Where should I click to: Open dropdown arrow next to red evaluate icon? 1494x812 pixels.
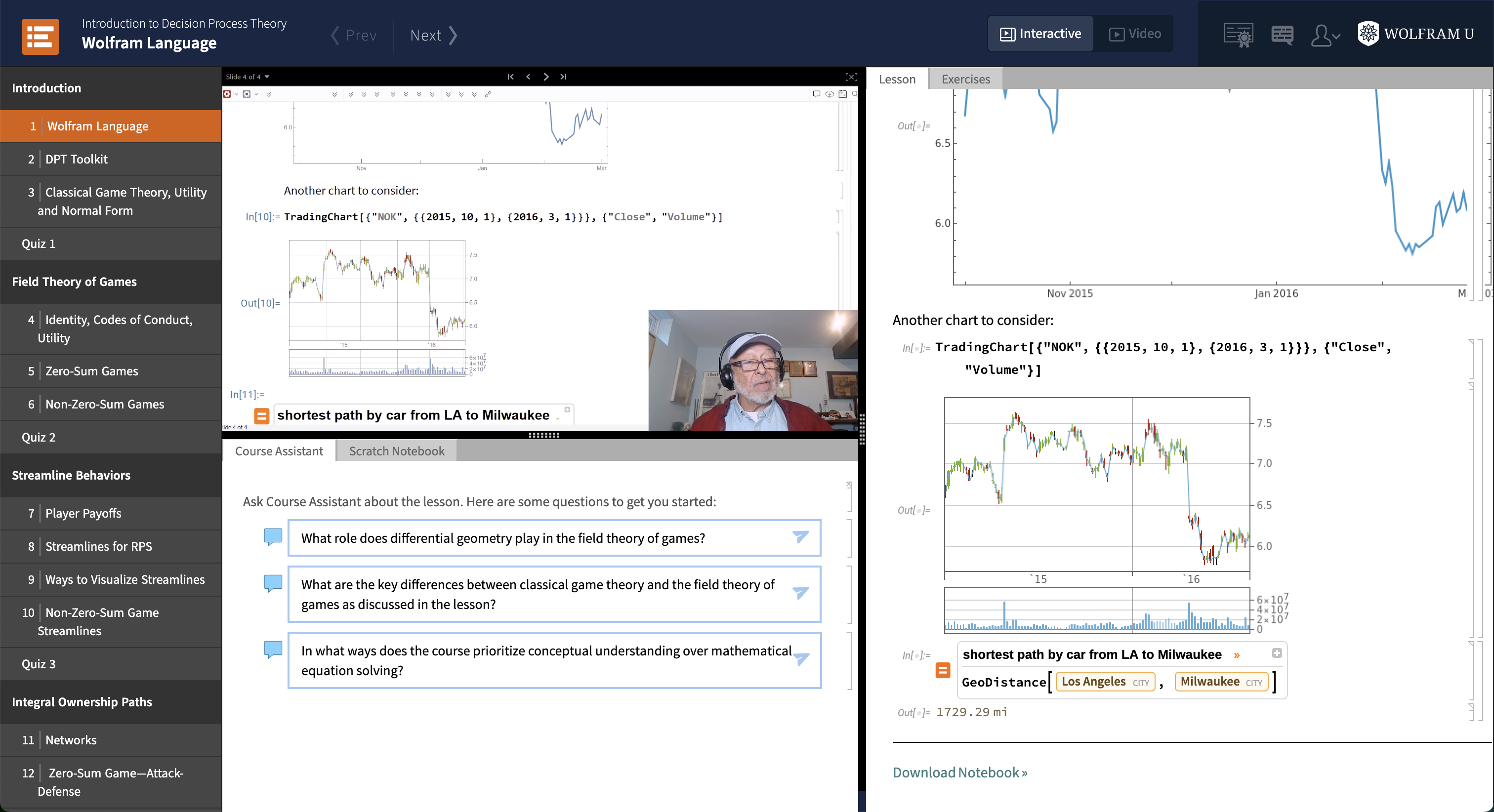click(x=236, y=94)
